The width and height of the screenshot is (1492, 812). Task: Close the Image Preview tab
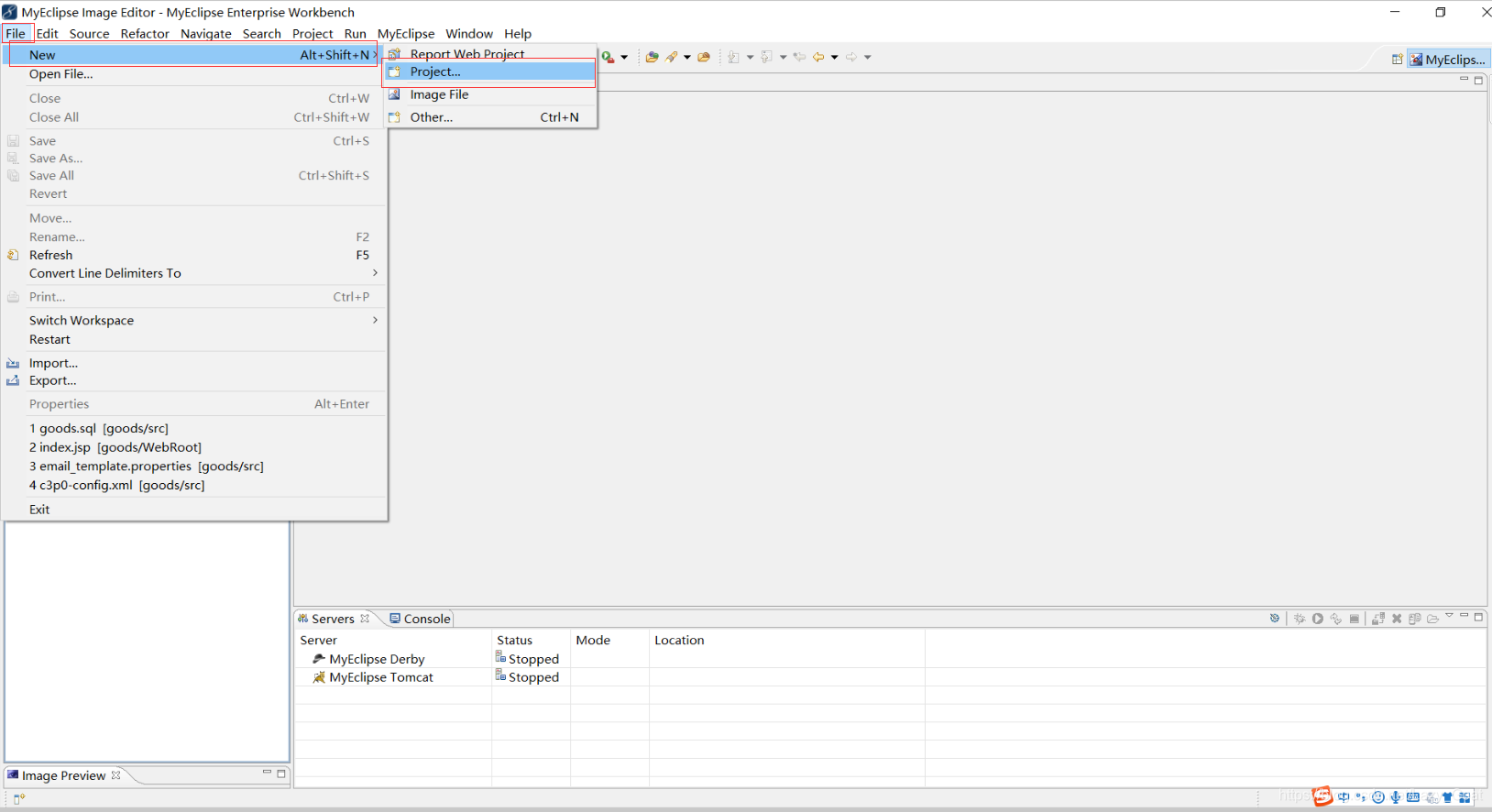(x=115, y=775)
